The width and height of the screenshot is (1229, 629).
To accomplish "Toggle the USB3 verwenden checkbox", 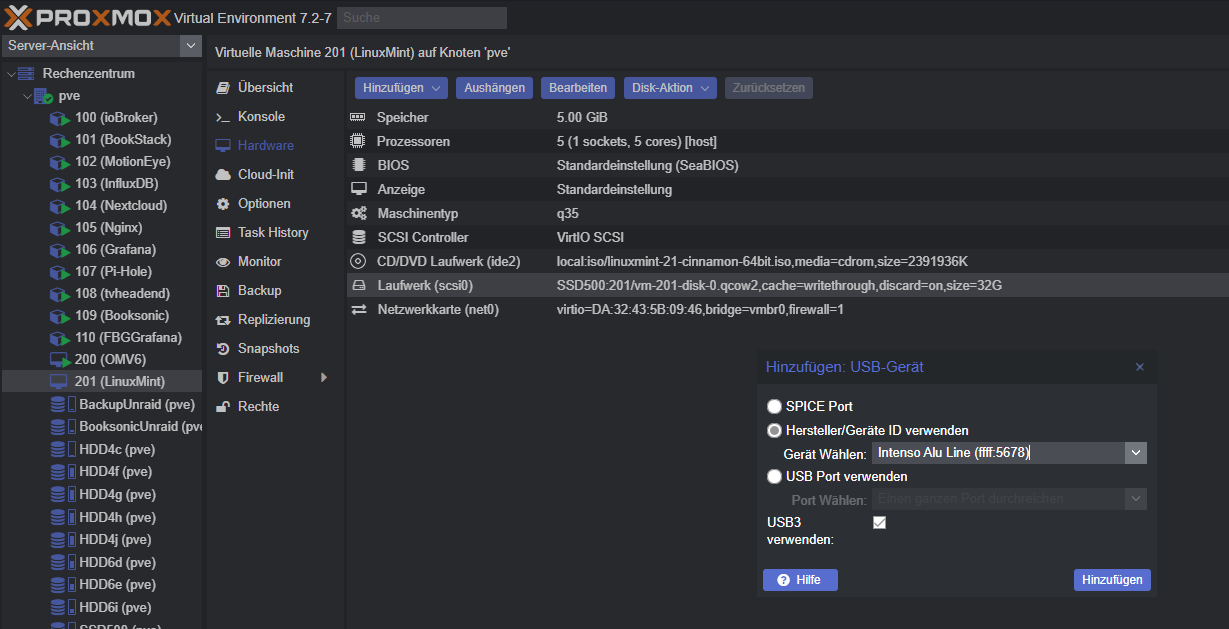I will pyautogui.click(x=879, y=522).
